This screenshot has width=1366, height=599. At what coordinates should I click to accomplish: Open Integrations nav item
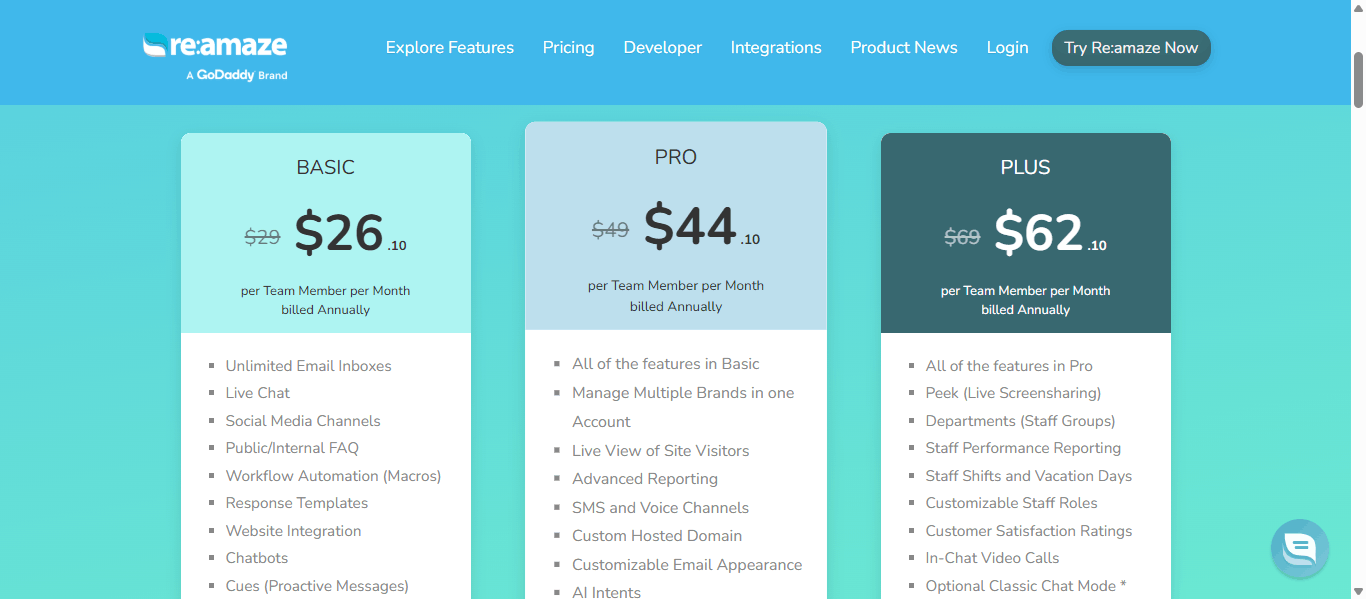pos(776,48)
